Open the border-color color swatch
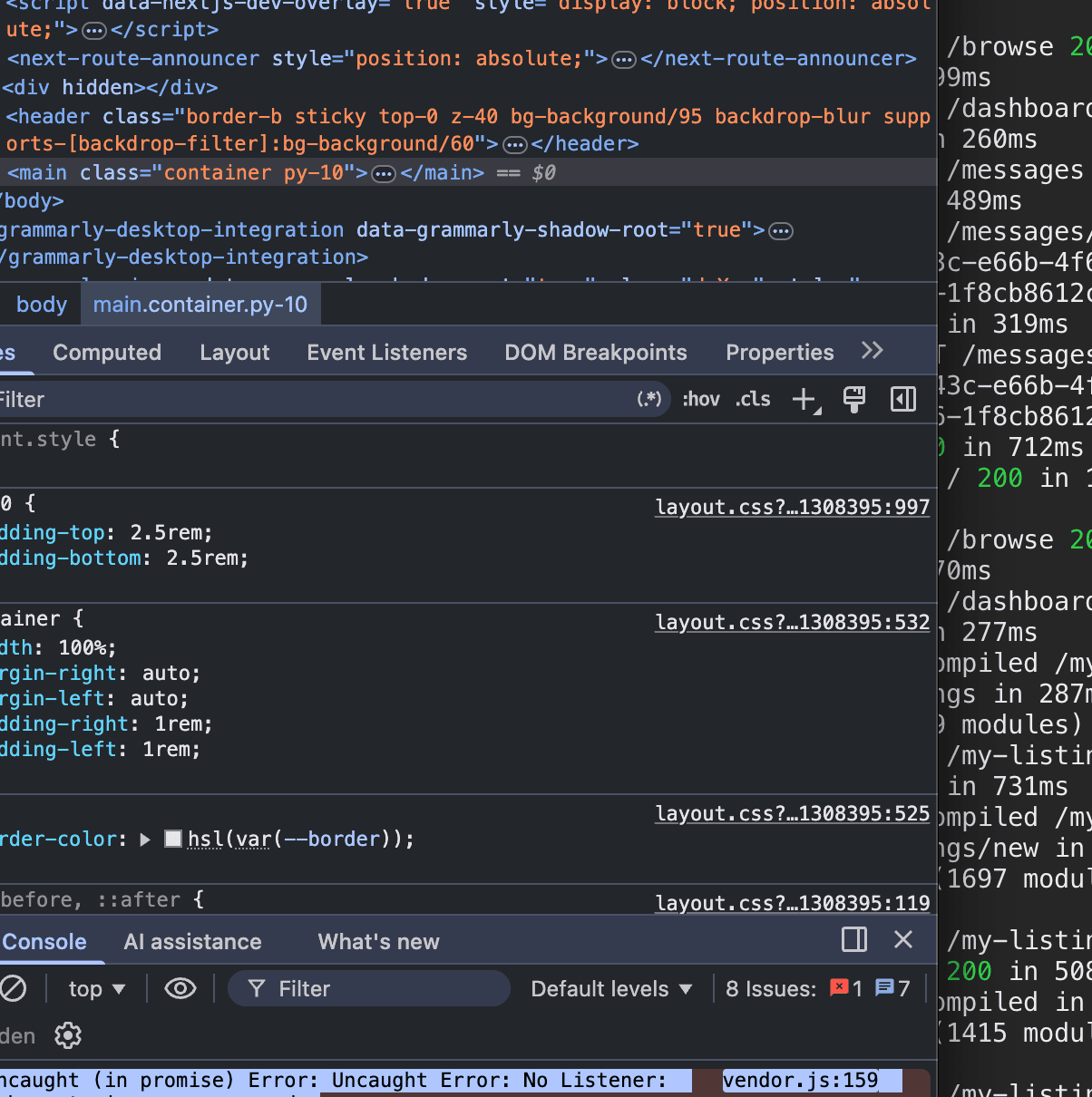This screenshot has width=1092, height=1097. (173, 839)
